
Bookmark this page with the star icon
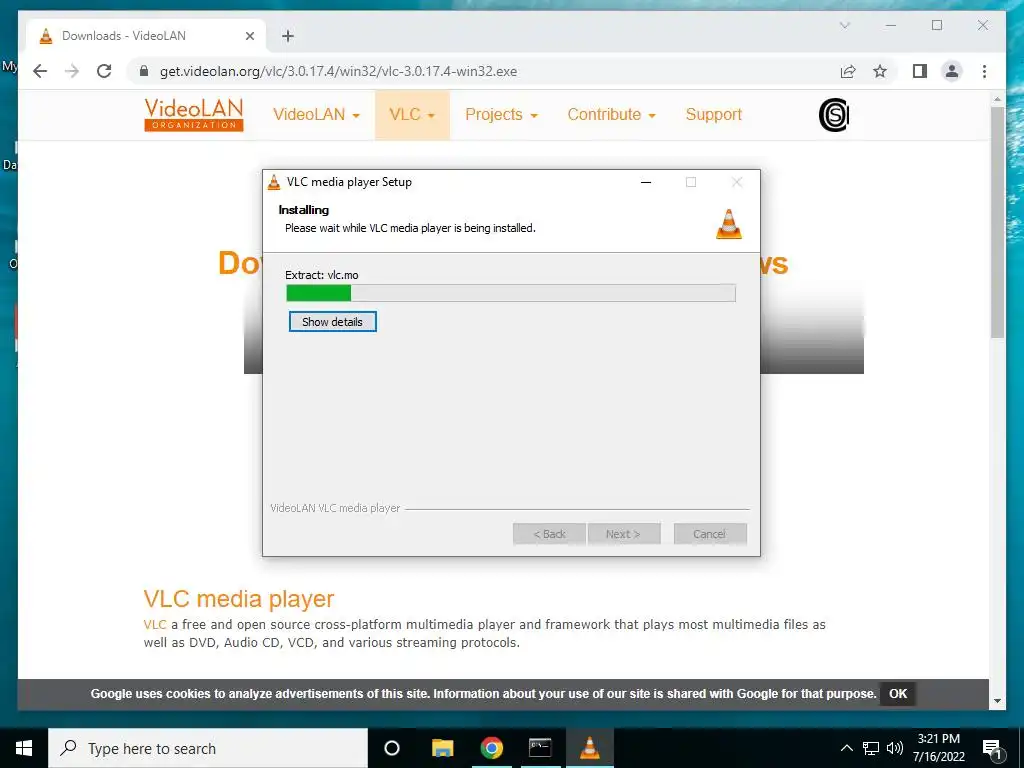coord(880,71)
